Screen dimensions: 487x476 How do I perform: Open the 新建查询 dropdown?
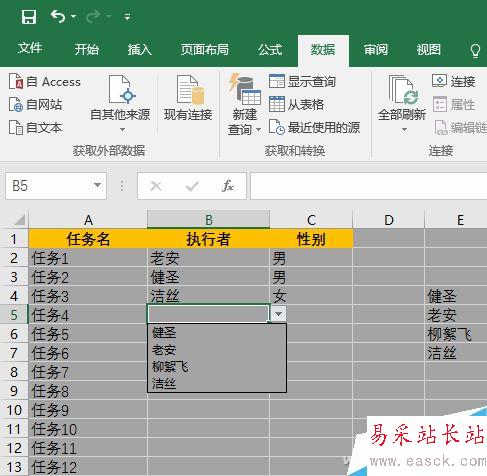click(244, 105)
